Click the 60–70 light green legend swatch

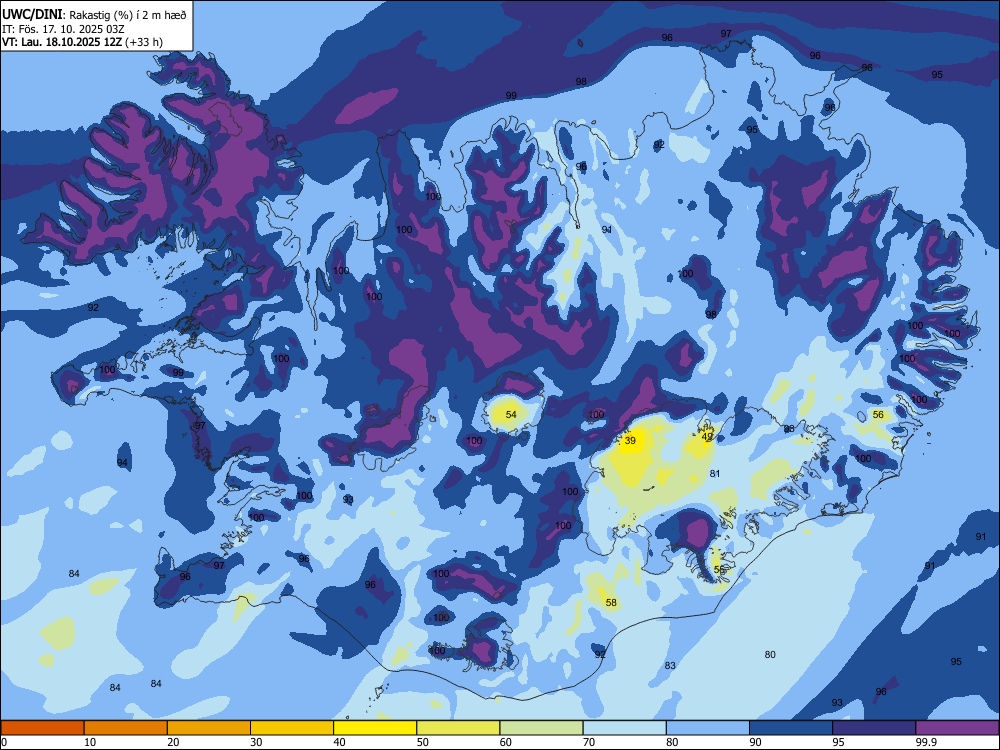click(541, 728)
